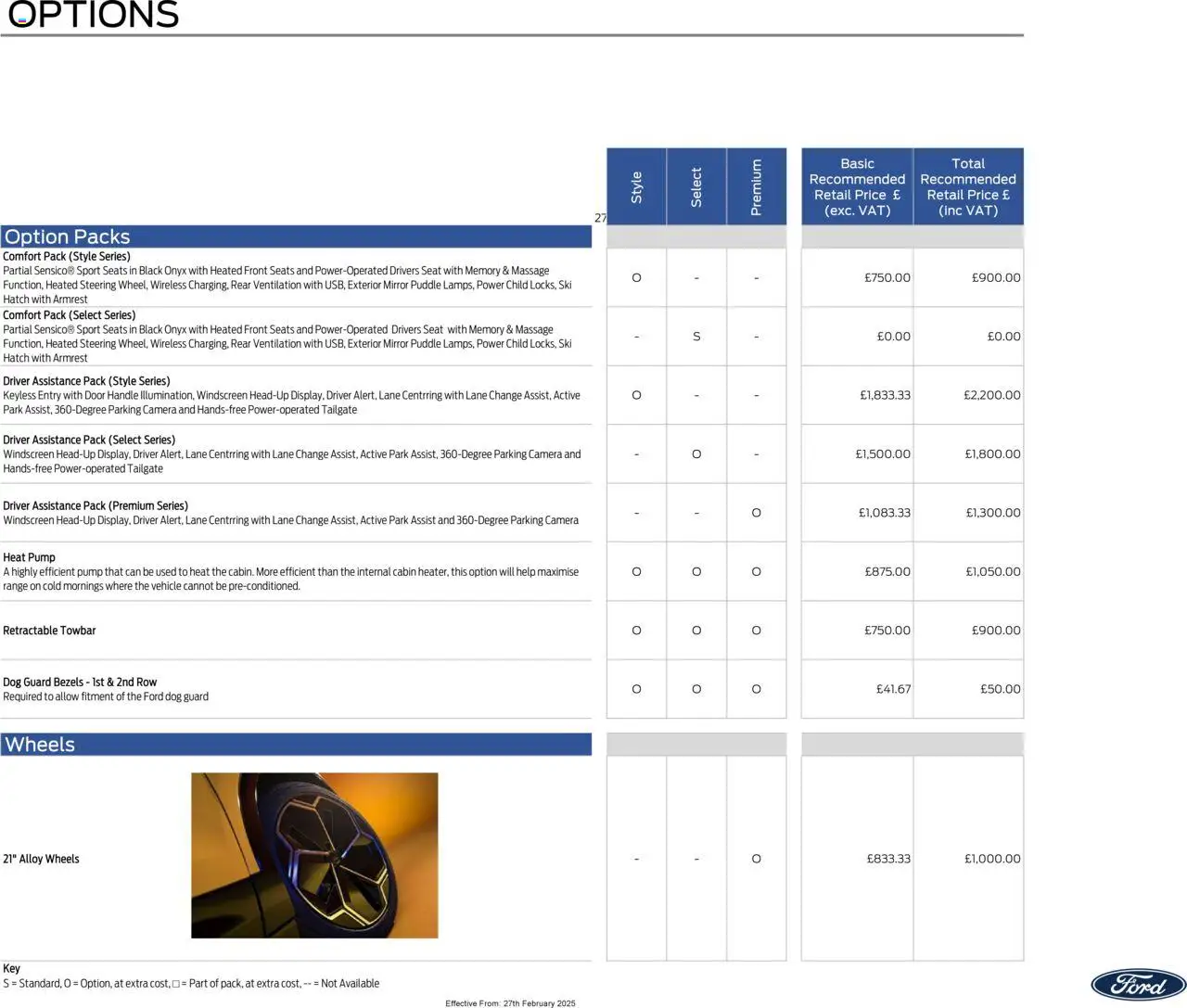Click Required to allow fitment of Ford dog guard
The image size is (1187, 1008).
point(106,696)
